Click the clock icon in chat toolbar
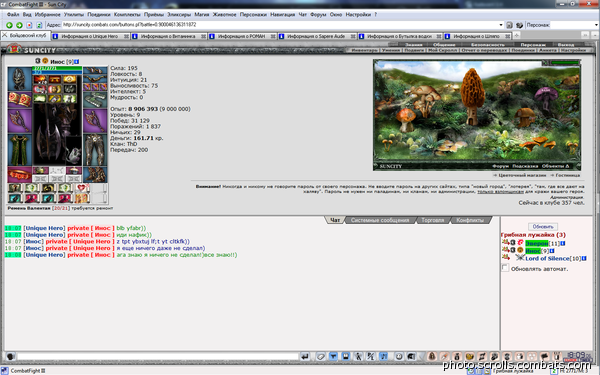This screenshot has height=375, width=600. click(x=399, y=357)
